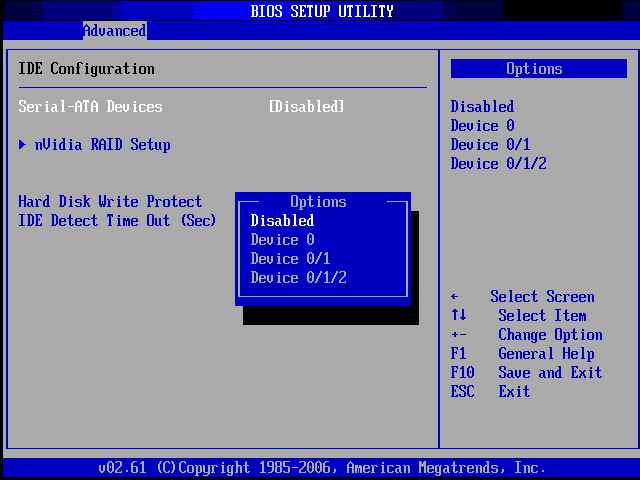Viewport: 640px width, 480px height.
Task: Select the Serial-ATA Devices setting label
Action: [x=90, y=107]
